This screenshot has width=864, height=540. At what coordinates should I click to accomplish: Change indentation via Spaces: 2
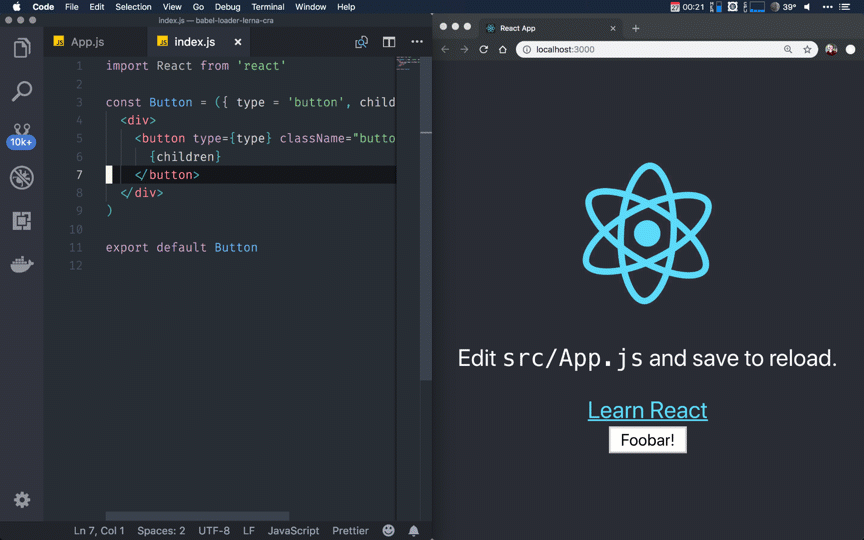pyautogui.click(x=161, y=531)
